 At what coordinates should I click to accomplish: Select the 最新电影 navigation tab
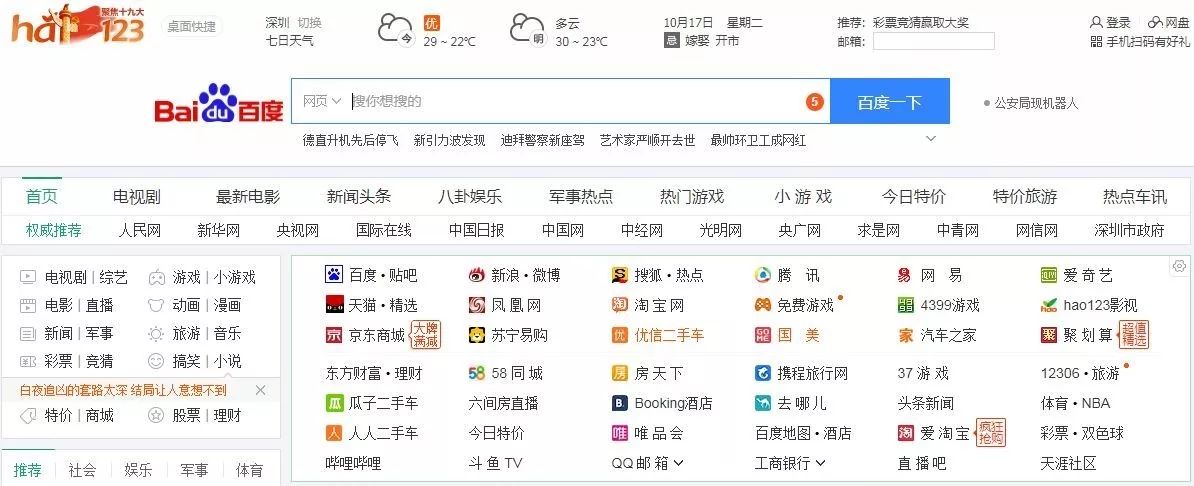247,197
